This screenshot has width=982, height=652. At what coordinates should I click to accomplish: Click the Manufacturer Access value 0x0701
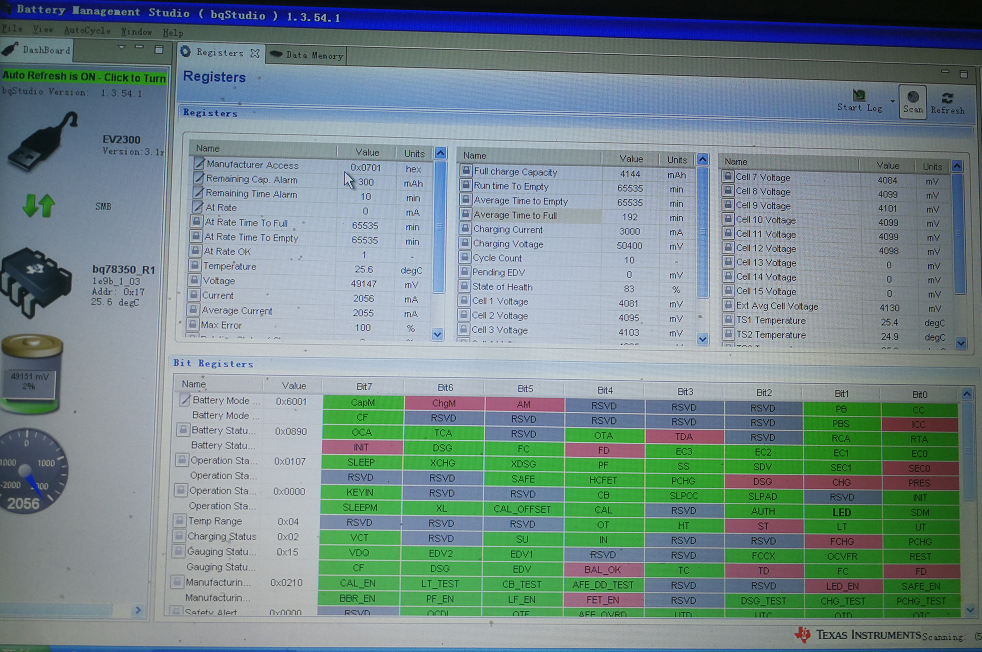366,167
